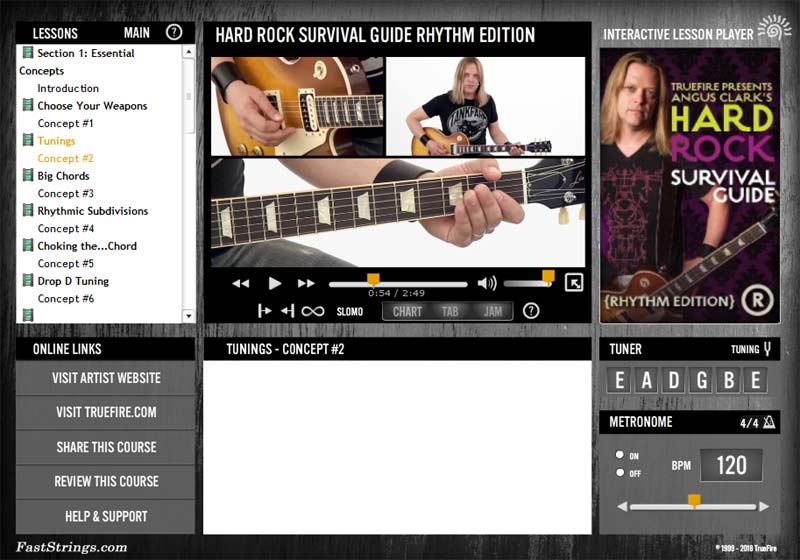Click the help icon in Lessons header
This screenshot has height=560, width=800.
174,33
